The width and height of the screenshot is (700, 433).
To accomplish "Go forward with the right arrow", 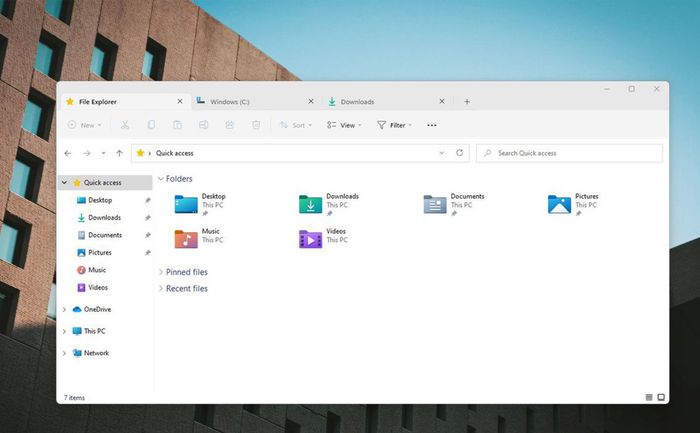I will coord(87,153).
